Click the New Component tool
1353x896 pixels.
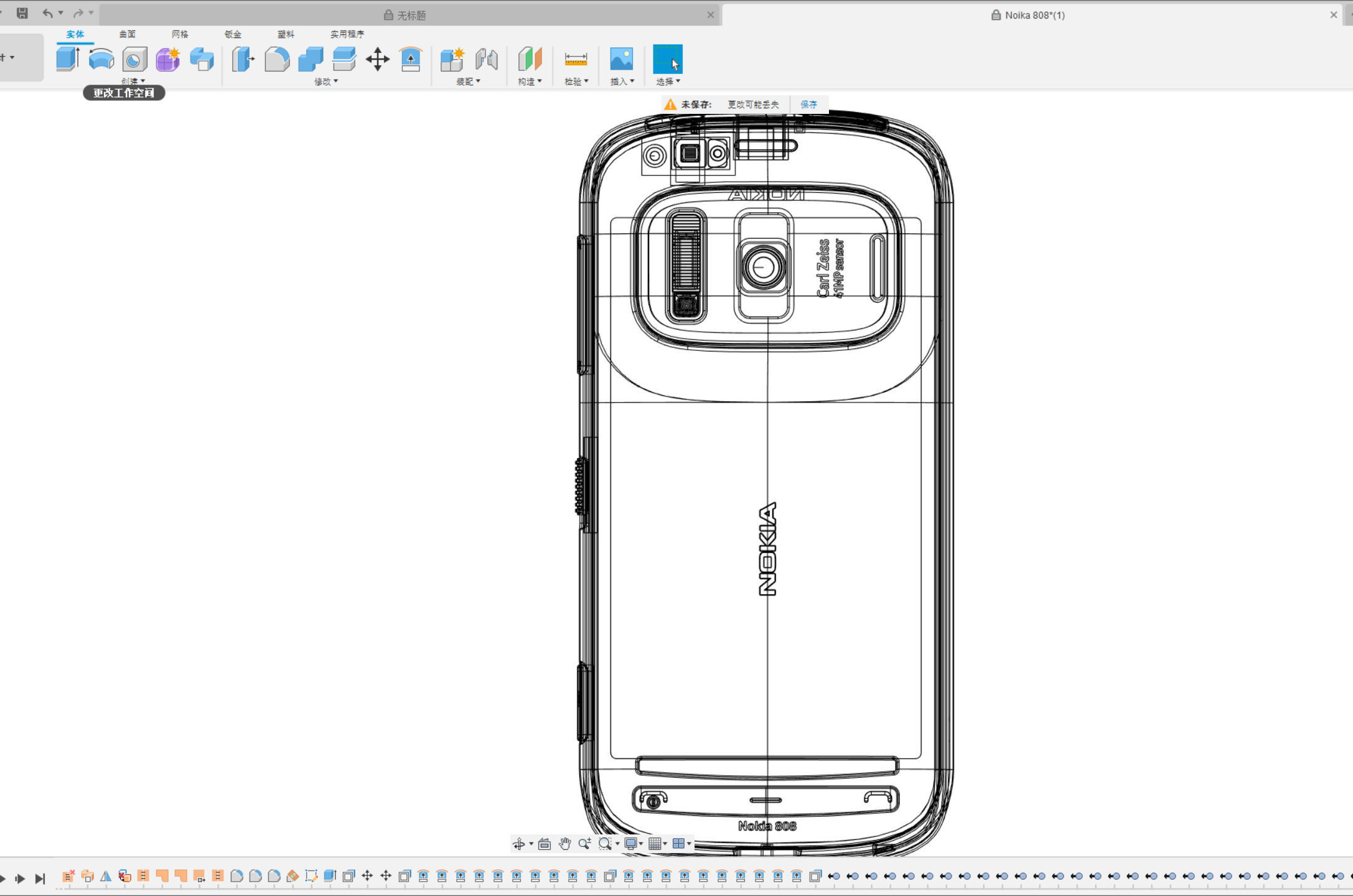tap(452, 59)
